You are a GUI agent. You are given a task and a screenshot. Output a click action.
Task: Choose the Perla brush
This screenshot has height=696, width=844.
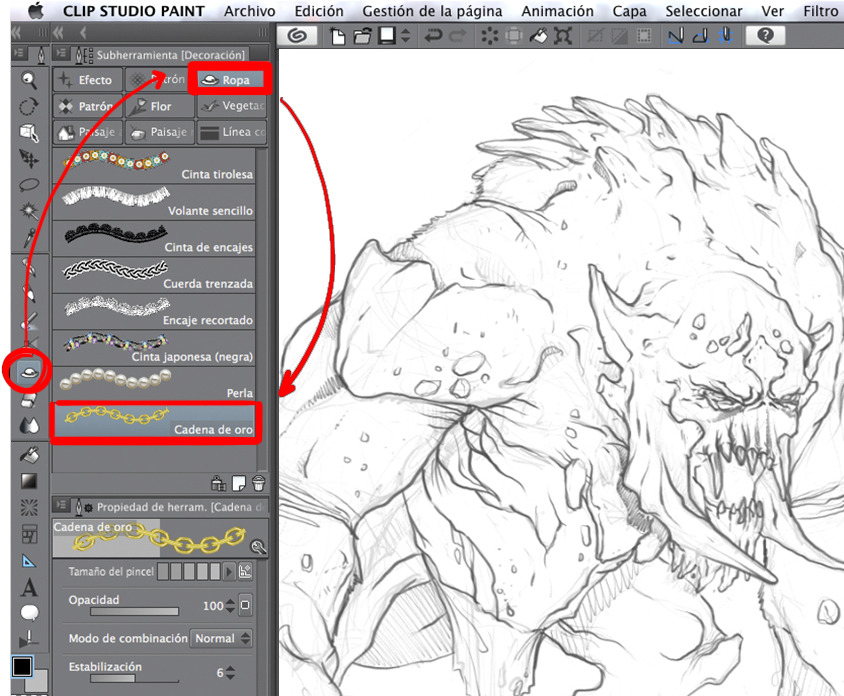[154, 384]
